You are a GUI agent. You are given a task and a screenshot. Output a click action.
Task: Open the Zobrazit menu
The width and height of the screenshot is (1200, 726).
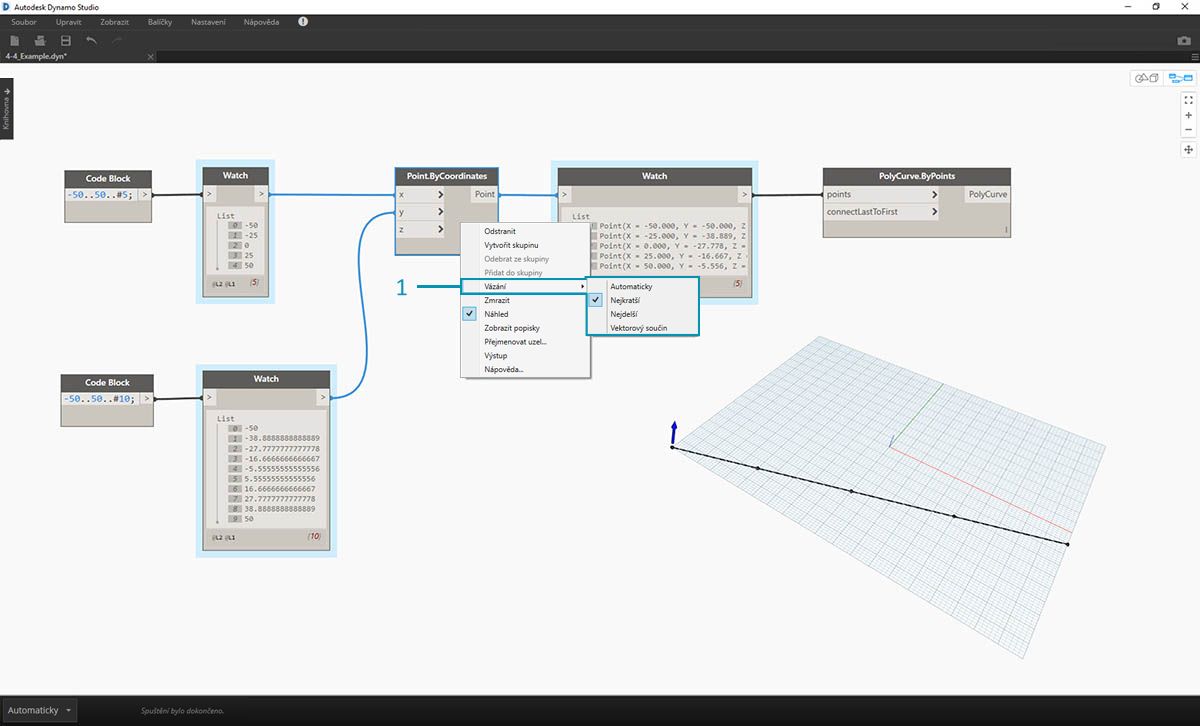(x=115, y=21)
